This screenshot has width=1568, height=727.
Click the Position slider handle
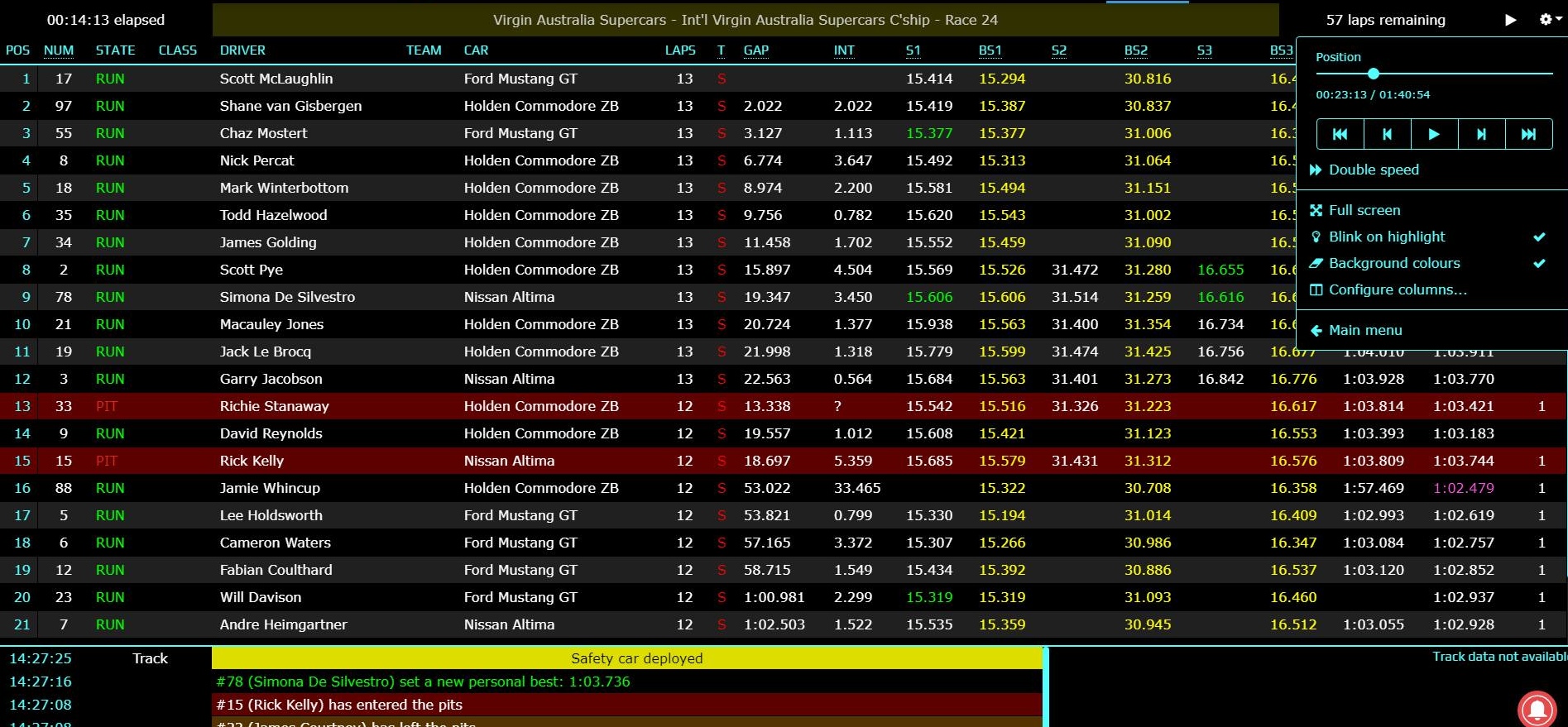pos(1374,74)
